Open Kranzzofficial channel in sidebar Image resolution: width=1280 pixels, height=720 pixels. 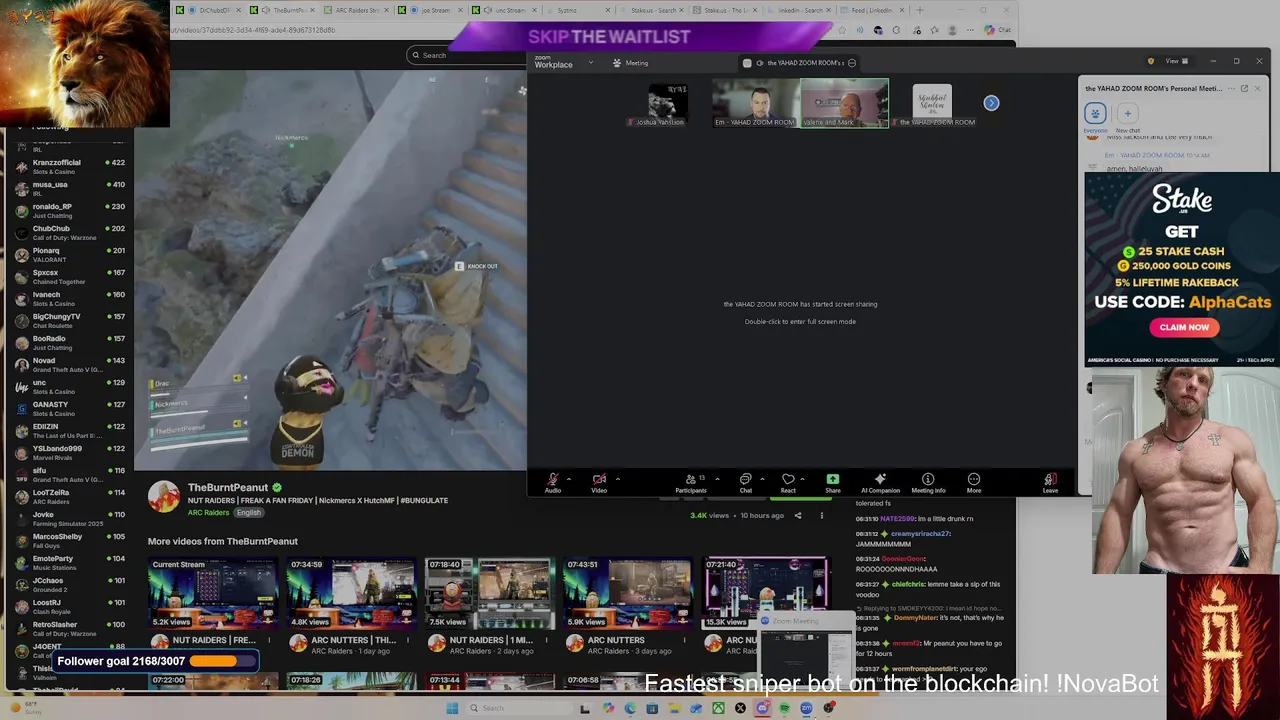click(70, 167)
